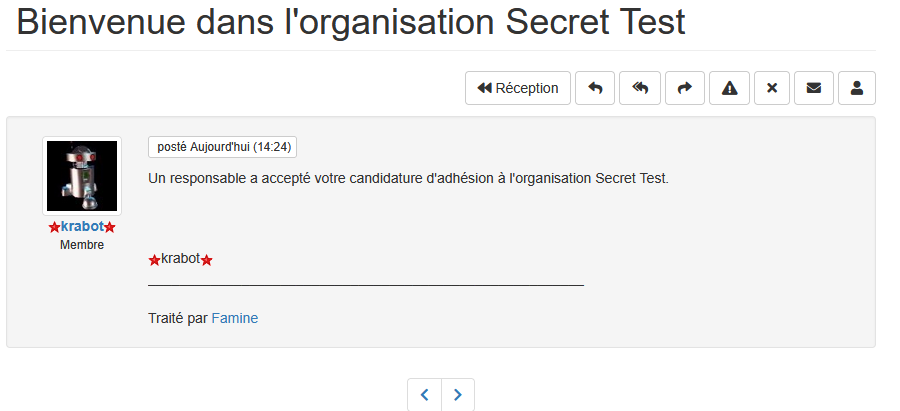Image resolution: width=900 pixels, height=411 pixels.
Task: Click the envelope icon button
Action: coord(814,88)
